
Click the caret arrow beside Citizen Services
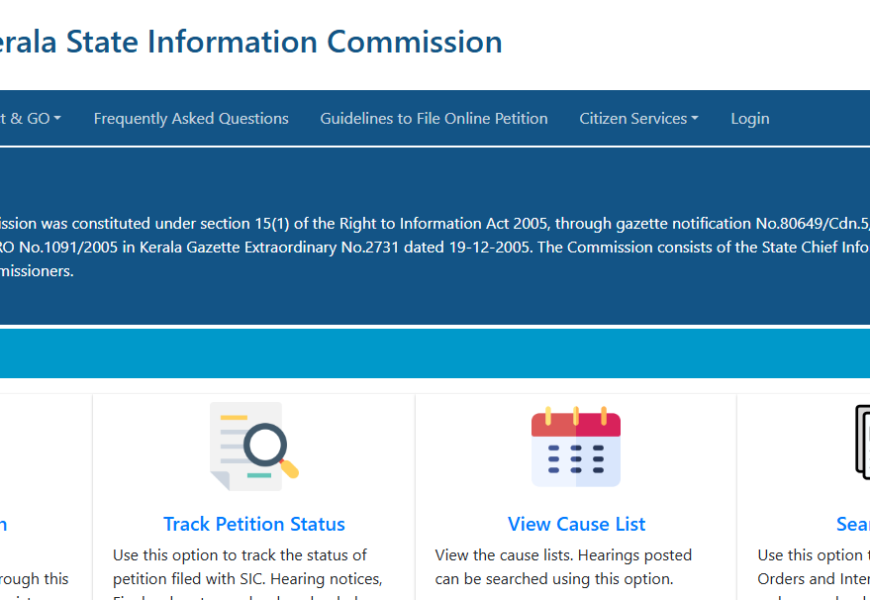coord(694,118)
